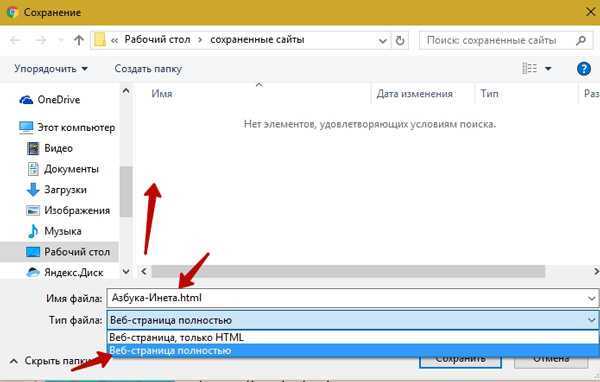
Task: Click the Видео film icon
Action: pyautogui.click(x=33, y=148)
